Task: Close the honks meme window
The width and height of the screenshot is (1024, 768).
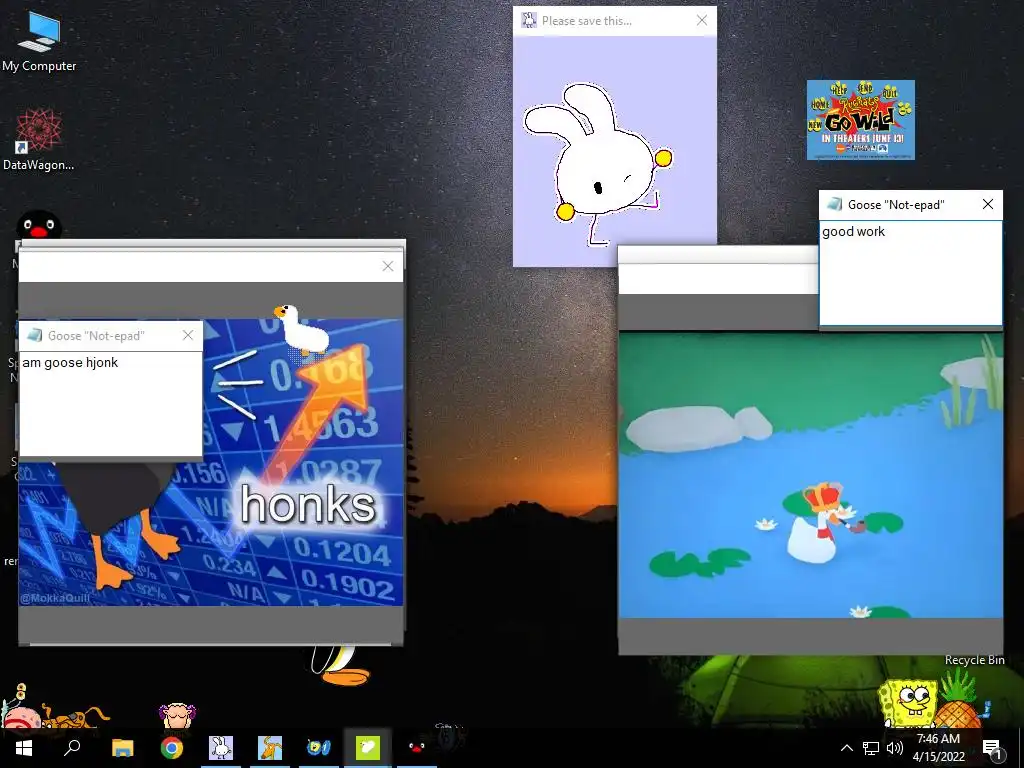Action: (388, 266)
